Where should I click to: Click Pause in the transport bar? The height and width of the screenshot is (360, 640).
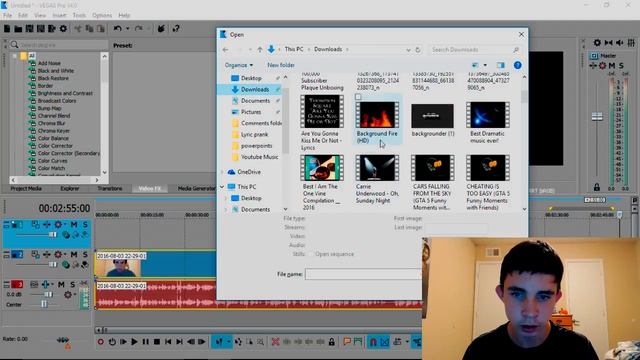(x=145, y=342)
